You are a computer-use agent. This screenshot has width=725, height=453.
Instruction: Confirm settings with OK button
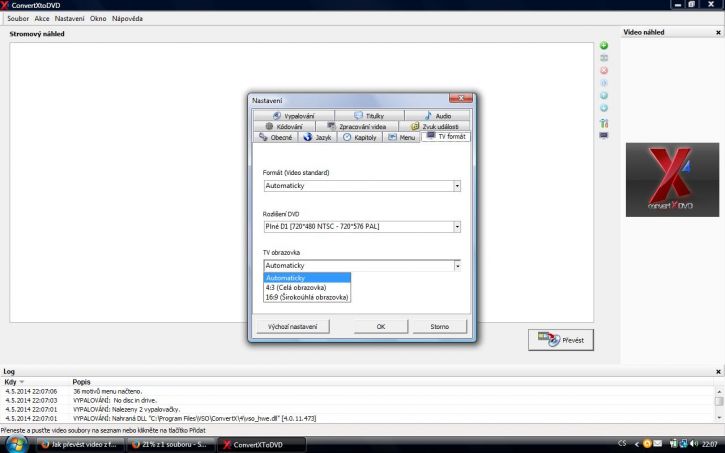(x=381, y=326)
